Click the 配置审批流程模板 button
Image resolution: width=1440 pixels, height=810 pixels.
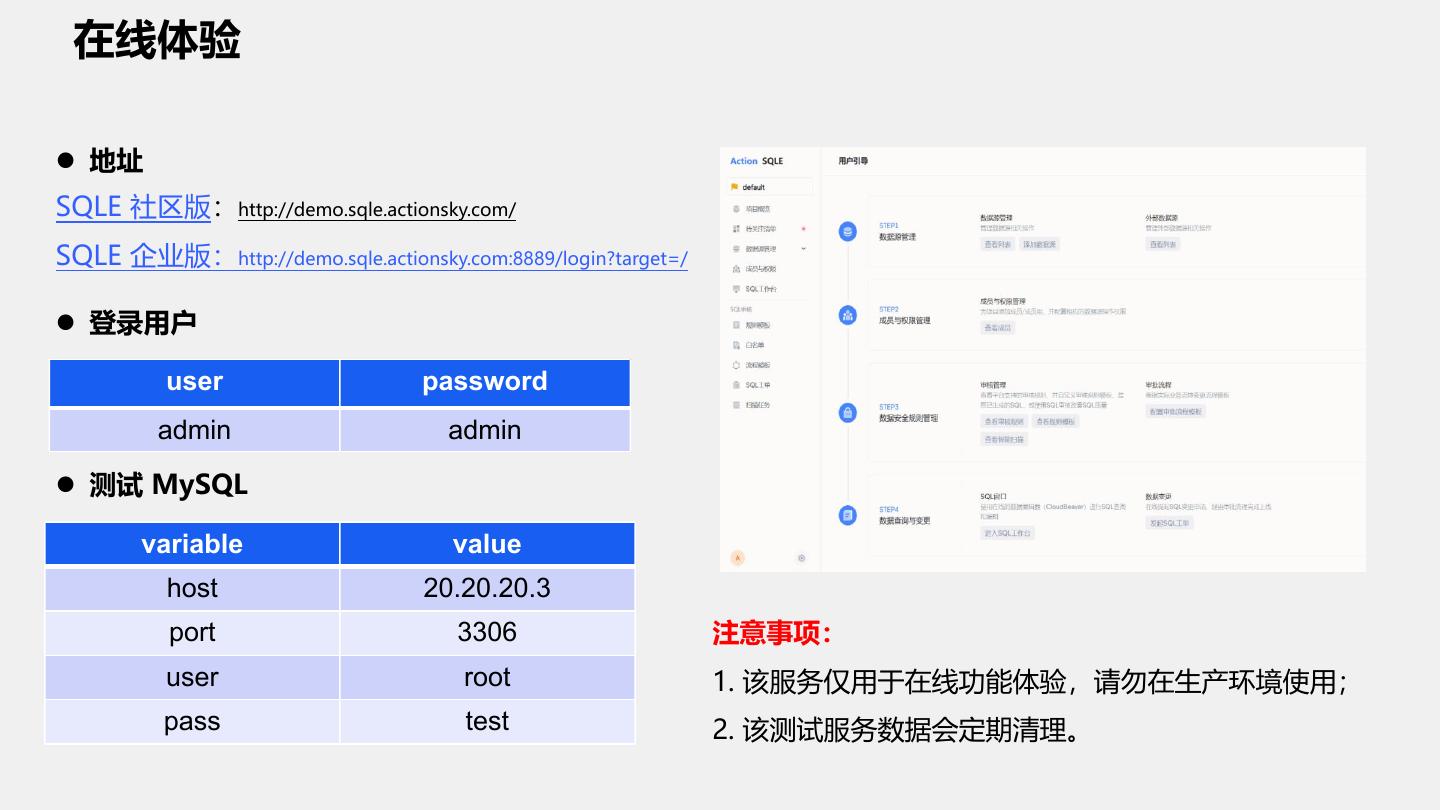[x=1176, y=411]
